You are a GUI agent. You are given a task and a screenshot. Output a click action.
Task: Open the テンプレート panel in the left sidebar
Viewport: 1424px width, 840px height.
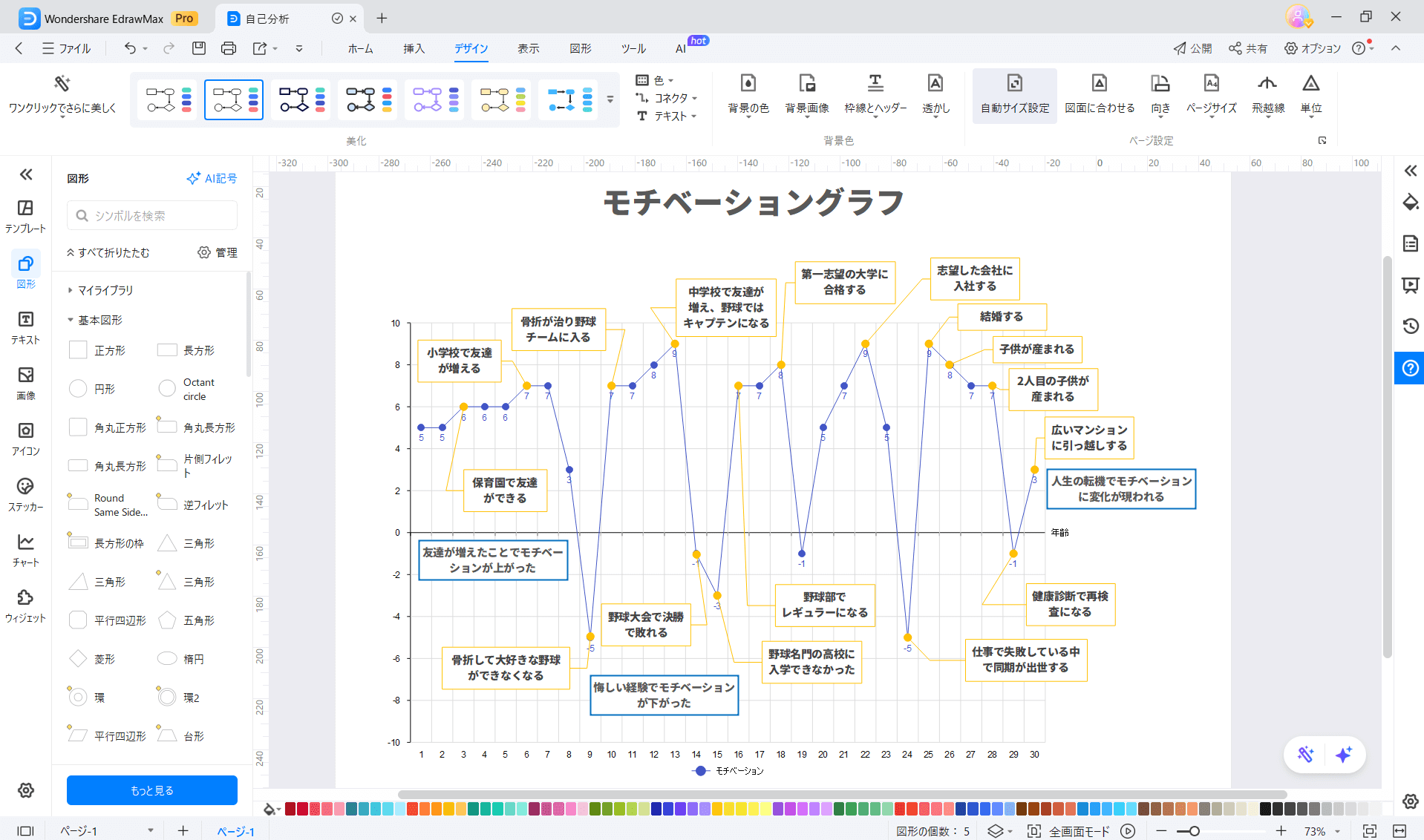(x=25, y=215)
